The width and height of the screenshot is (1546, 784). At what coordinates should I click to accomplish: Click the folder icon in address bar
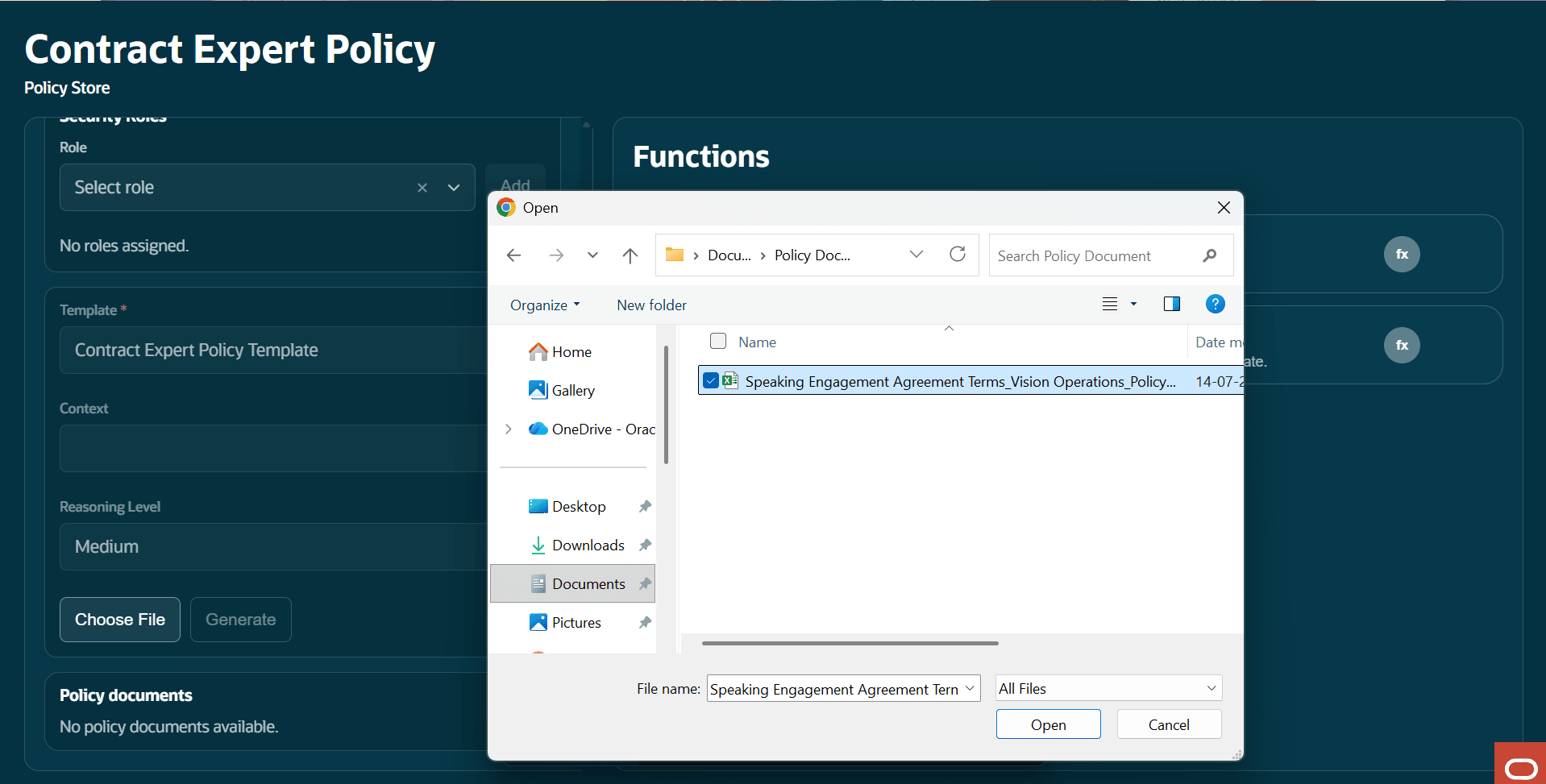(x=675, y=255)
